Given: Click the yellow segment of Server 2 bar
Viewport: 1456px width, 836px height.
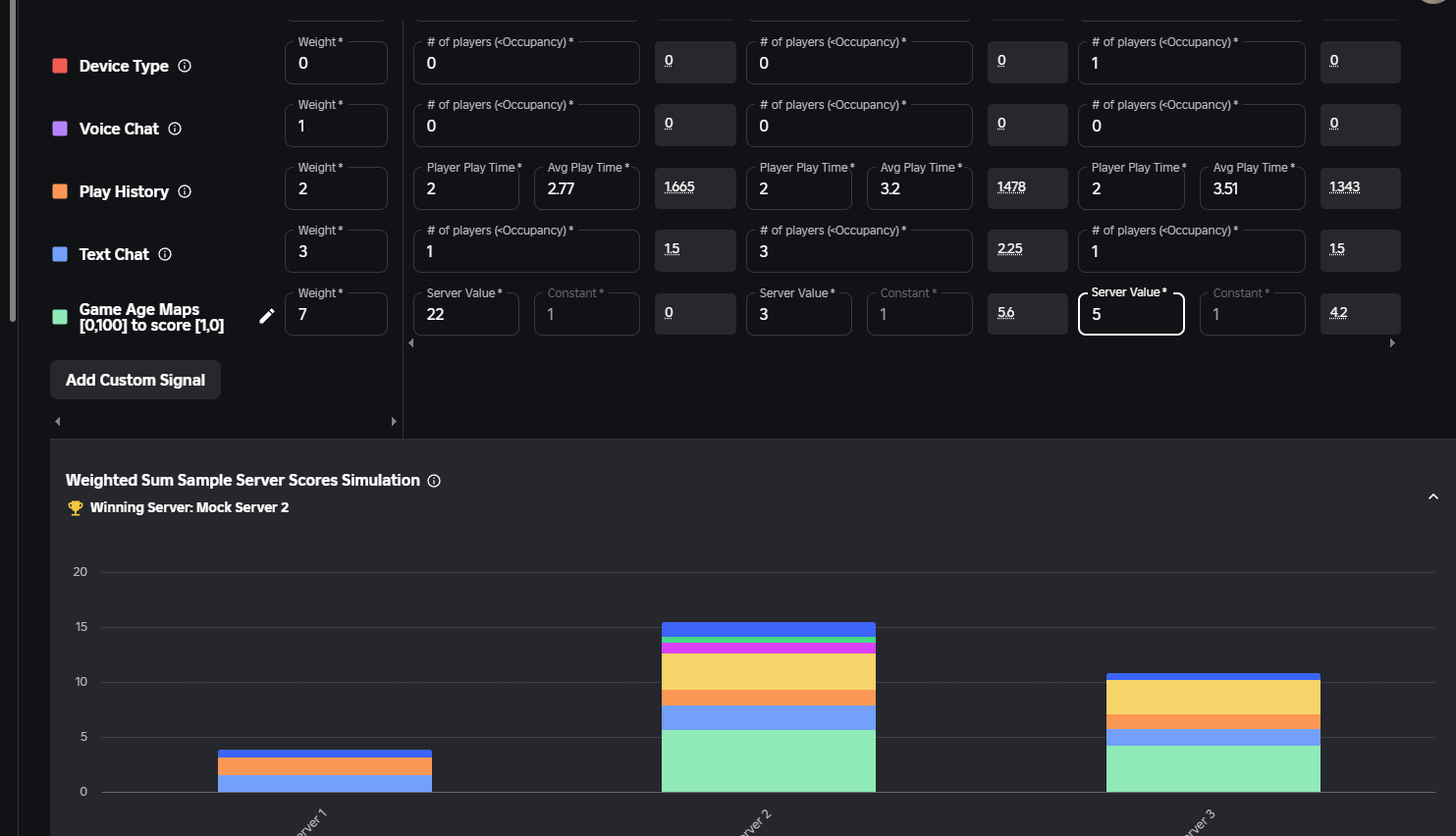Looking at the screenshot, I should point(769,672).
